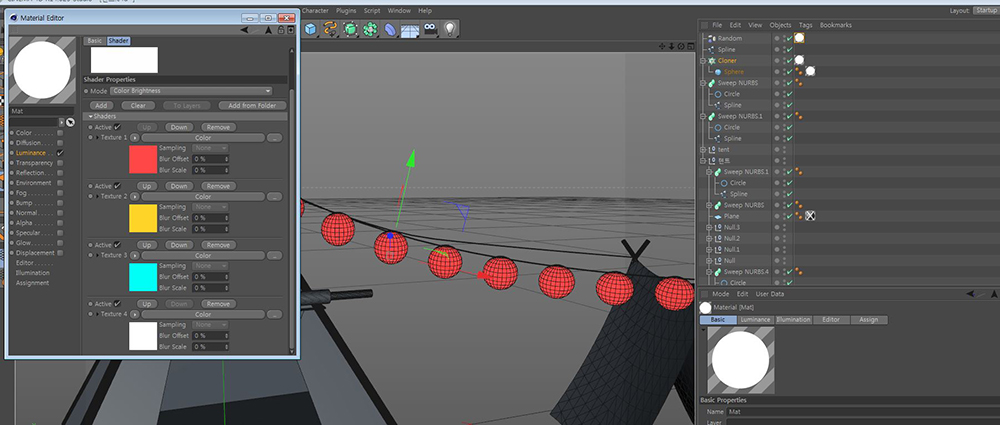Click the red Texture 1 color swatch
The height and width of the screenshot is (425, 1000).
click(x=143, y=160)
